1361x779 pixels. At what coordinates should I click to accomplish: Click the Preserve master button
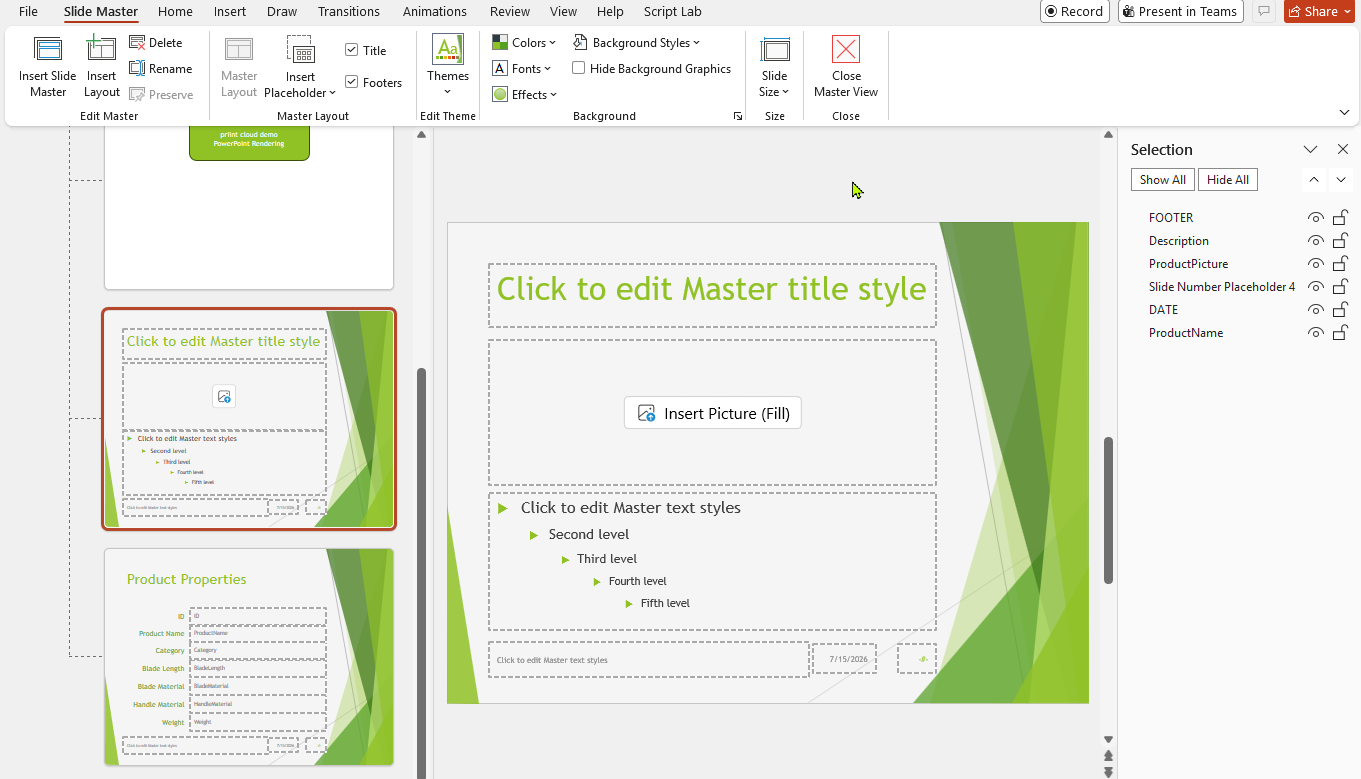point(161,95)
